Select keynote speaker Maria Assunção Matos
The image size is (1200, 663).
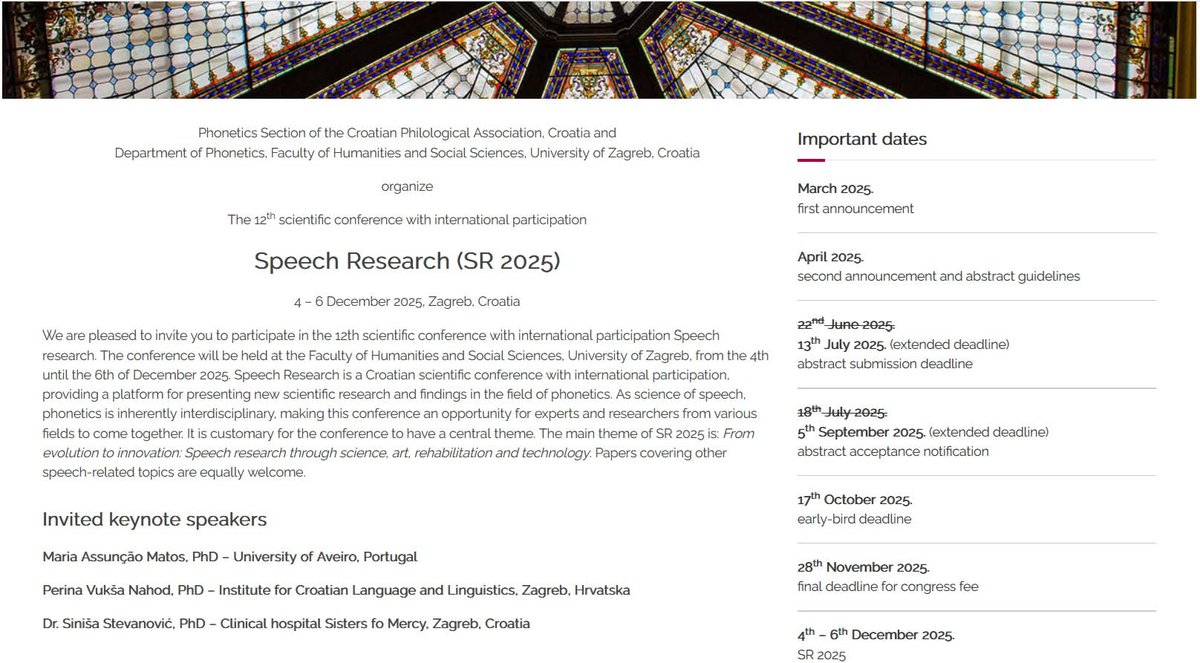coord(230,556)
